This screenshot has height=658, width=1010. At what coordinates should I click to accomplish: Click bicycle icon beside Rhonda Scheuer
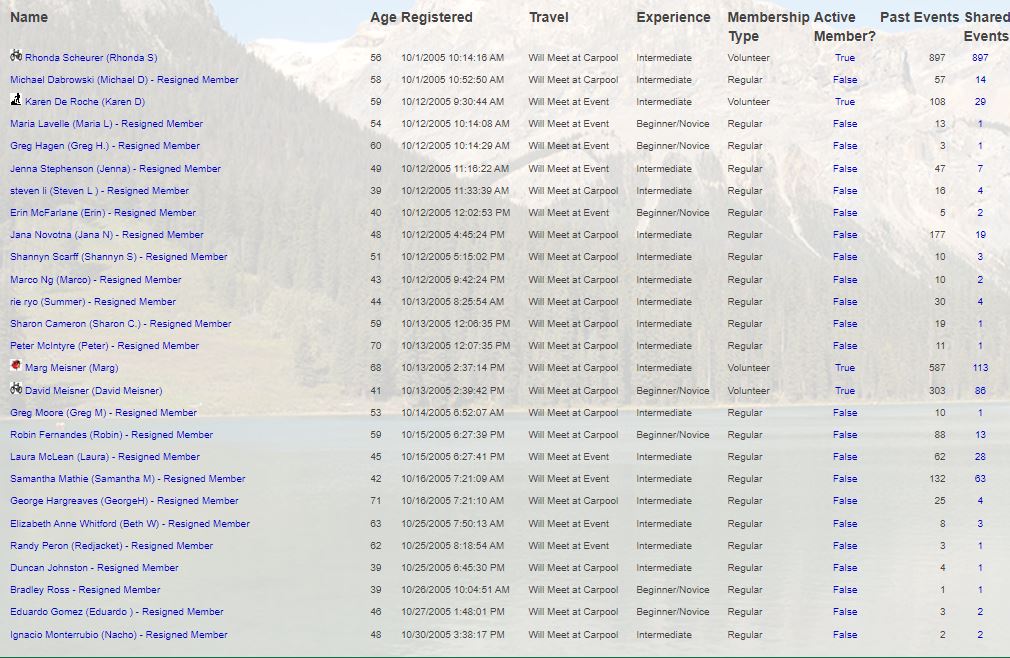(16, 56)
